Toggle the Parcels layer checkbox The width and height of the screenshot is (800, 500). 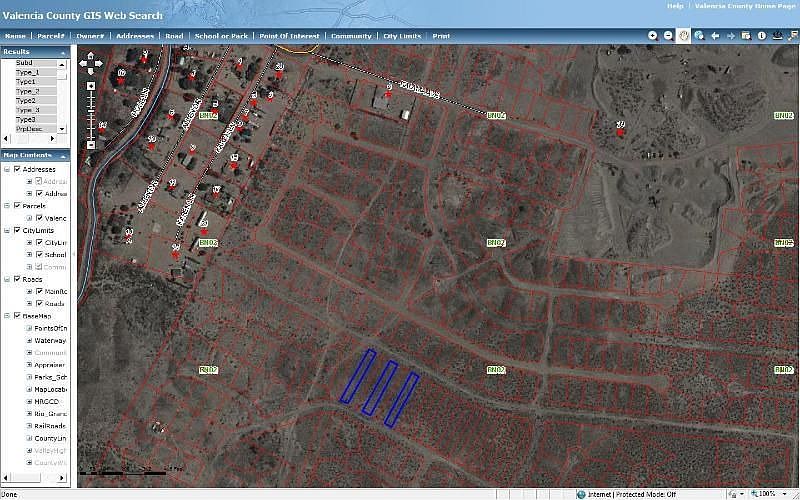point(17,206)
